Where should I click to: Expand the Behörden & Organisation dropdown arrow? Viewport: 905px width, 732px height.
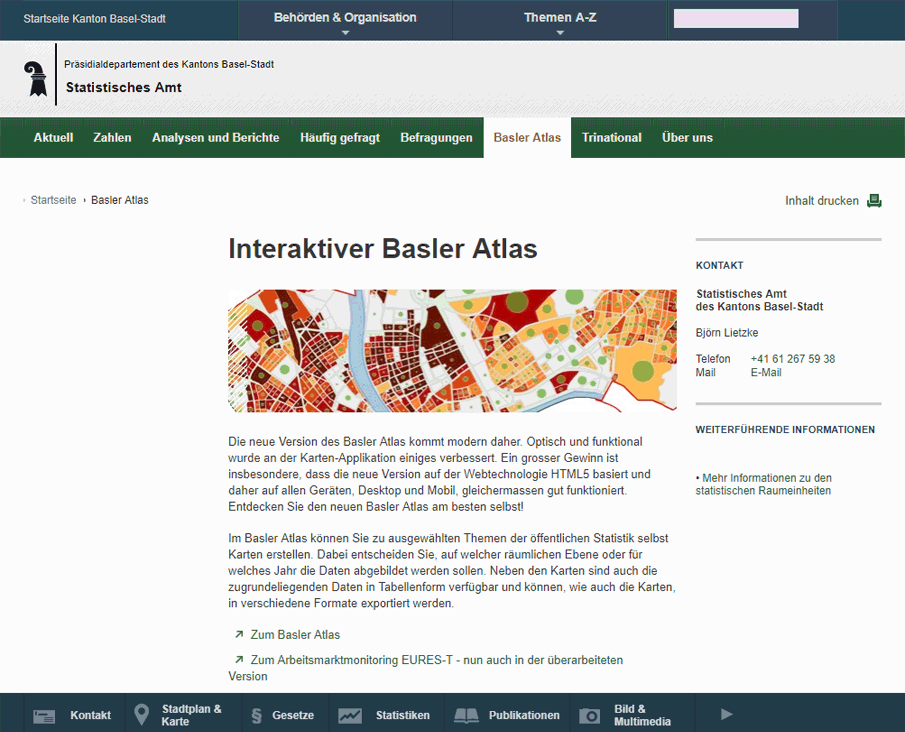point(345,33)
